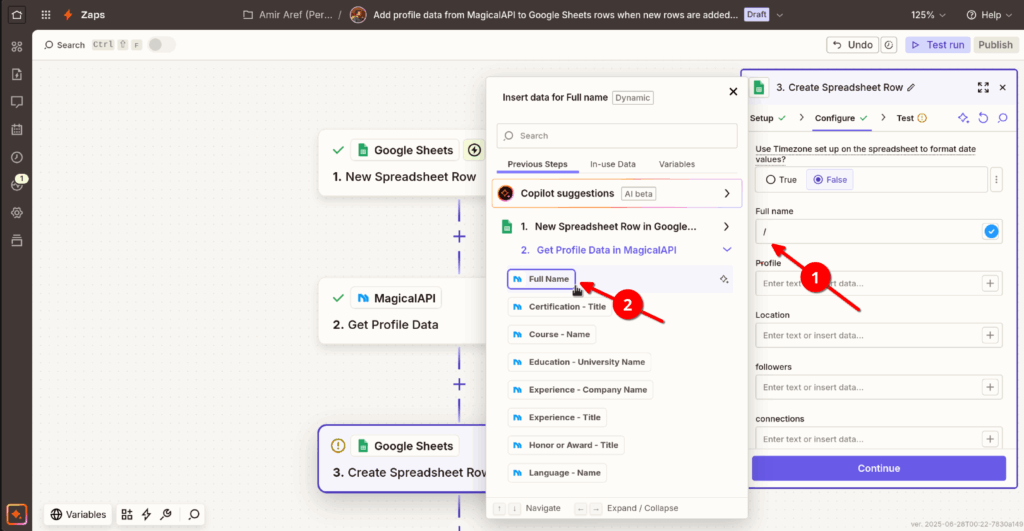Go to the Setup step tab
This screenshot has width=1024, height=531.
768,118
